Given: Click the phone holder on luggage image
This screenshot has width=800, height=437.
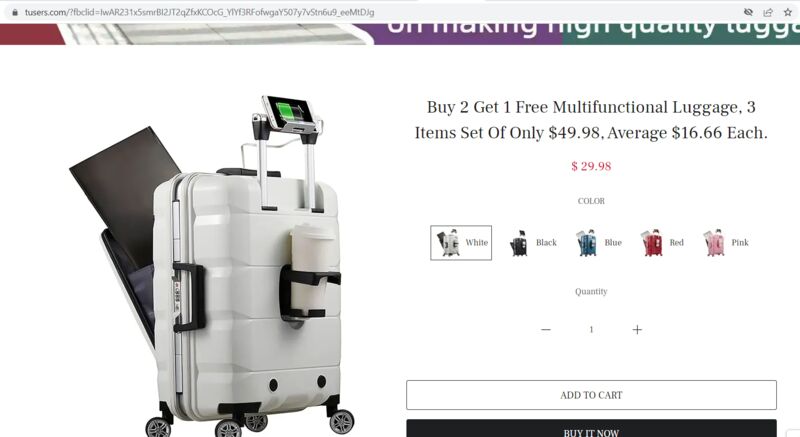Looking at the screenshot, I should point(288,116).
